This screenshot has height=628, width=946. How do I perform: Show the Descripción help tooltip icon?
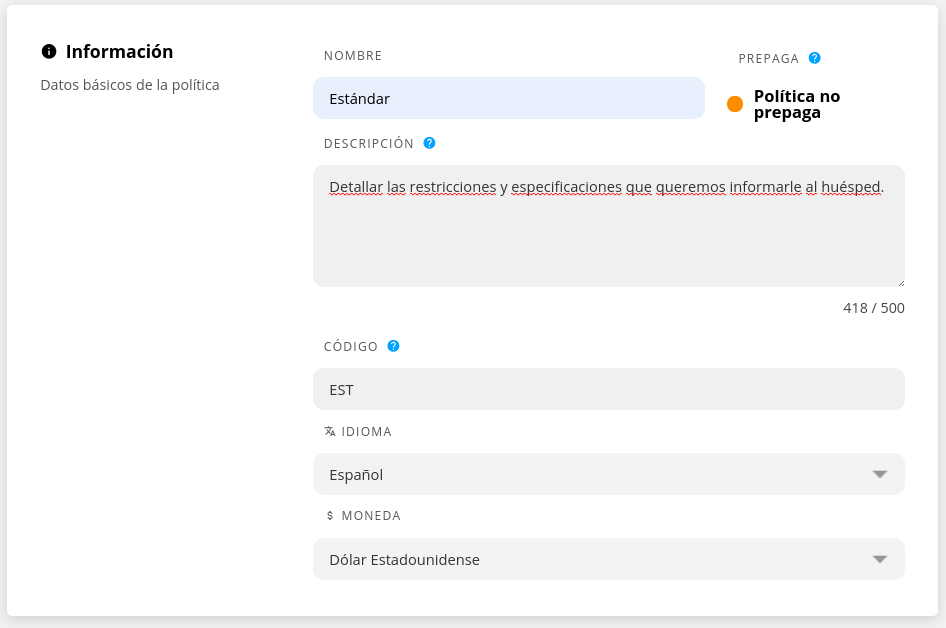[x=429, y=143]
